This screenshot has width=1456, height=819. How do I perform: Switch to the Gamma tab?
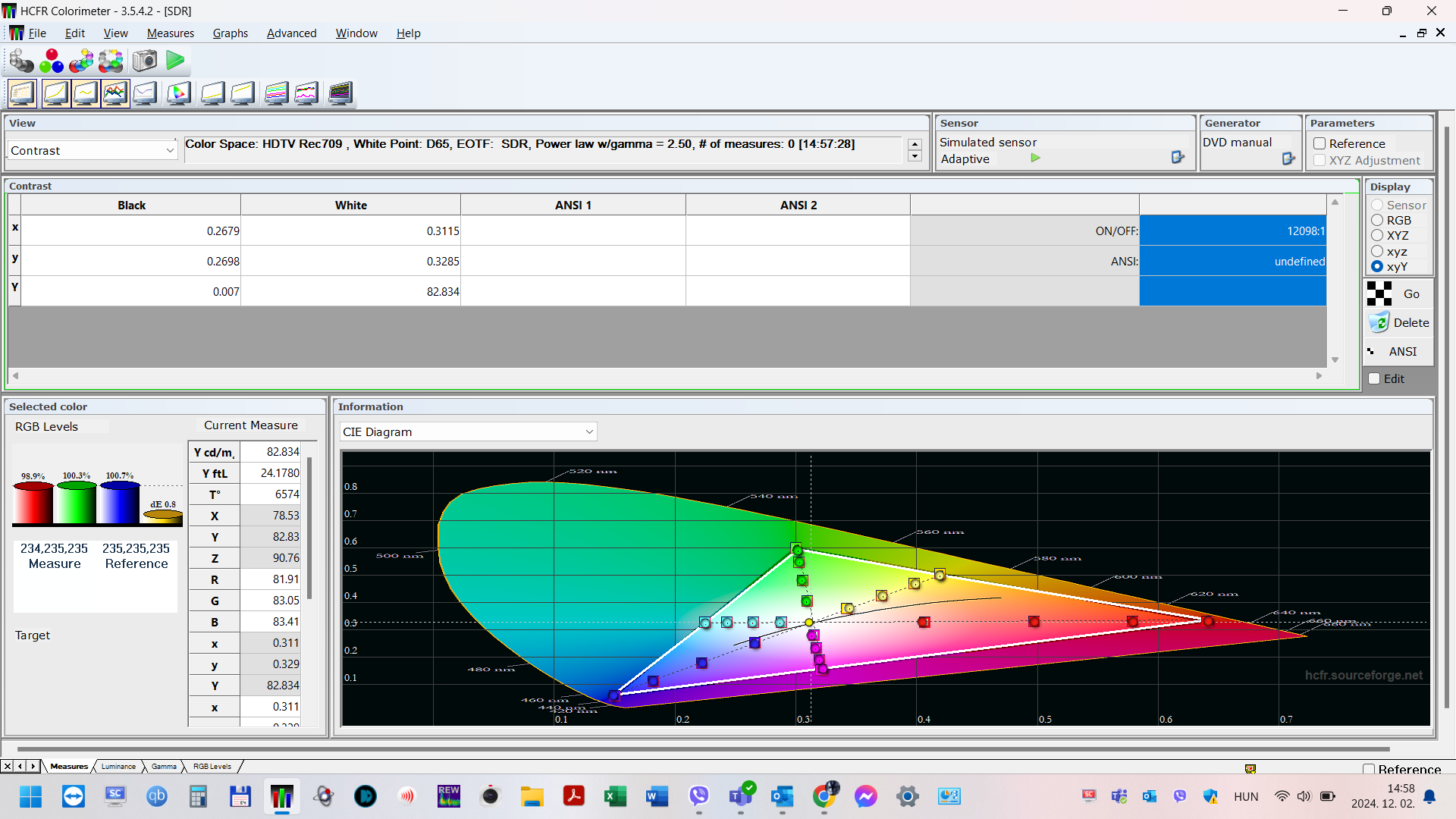pos(164,766)
